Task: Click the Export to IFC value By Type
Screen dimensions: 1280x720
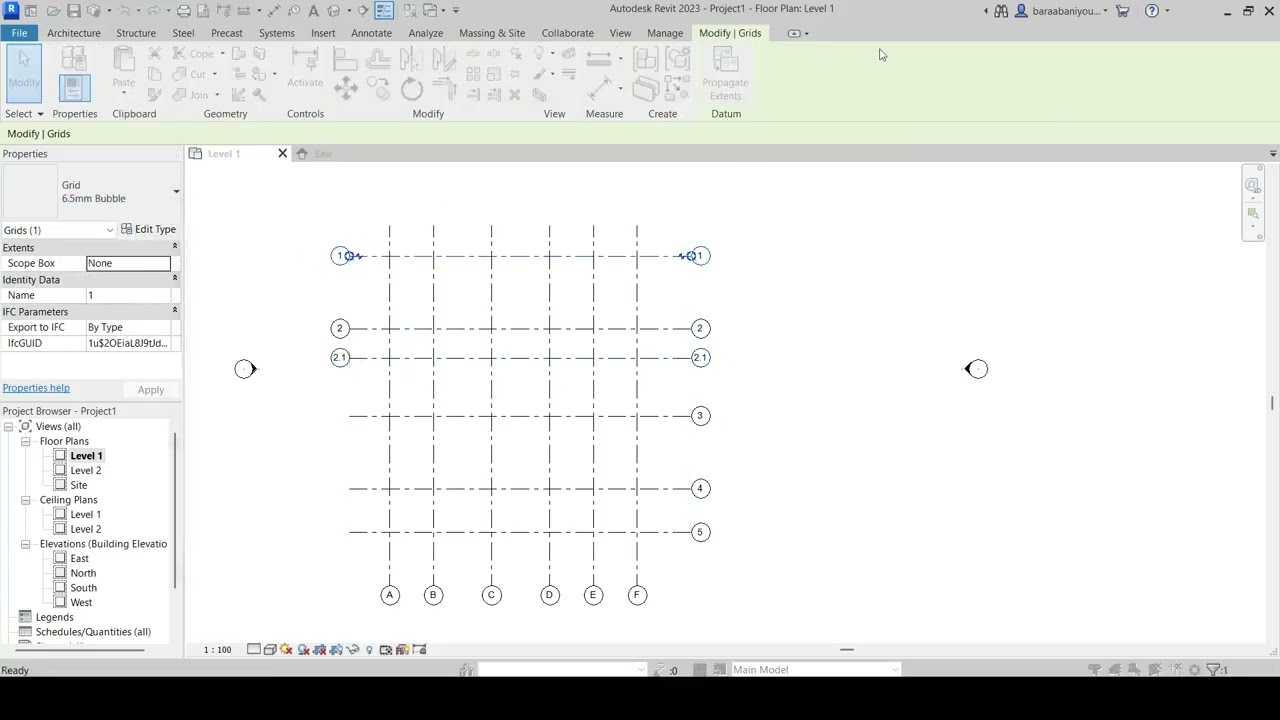Action: [x=128, y=327]
